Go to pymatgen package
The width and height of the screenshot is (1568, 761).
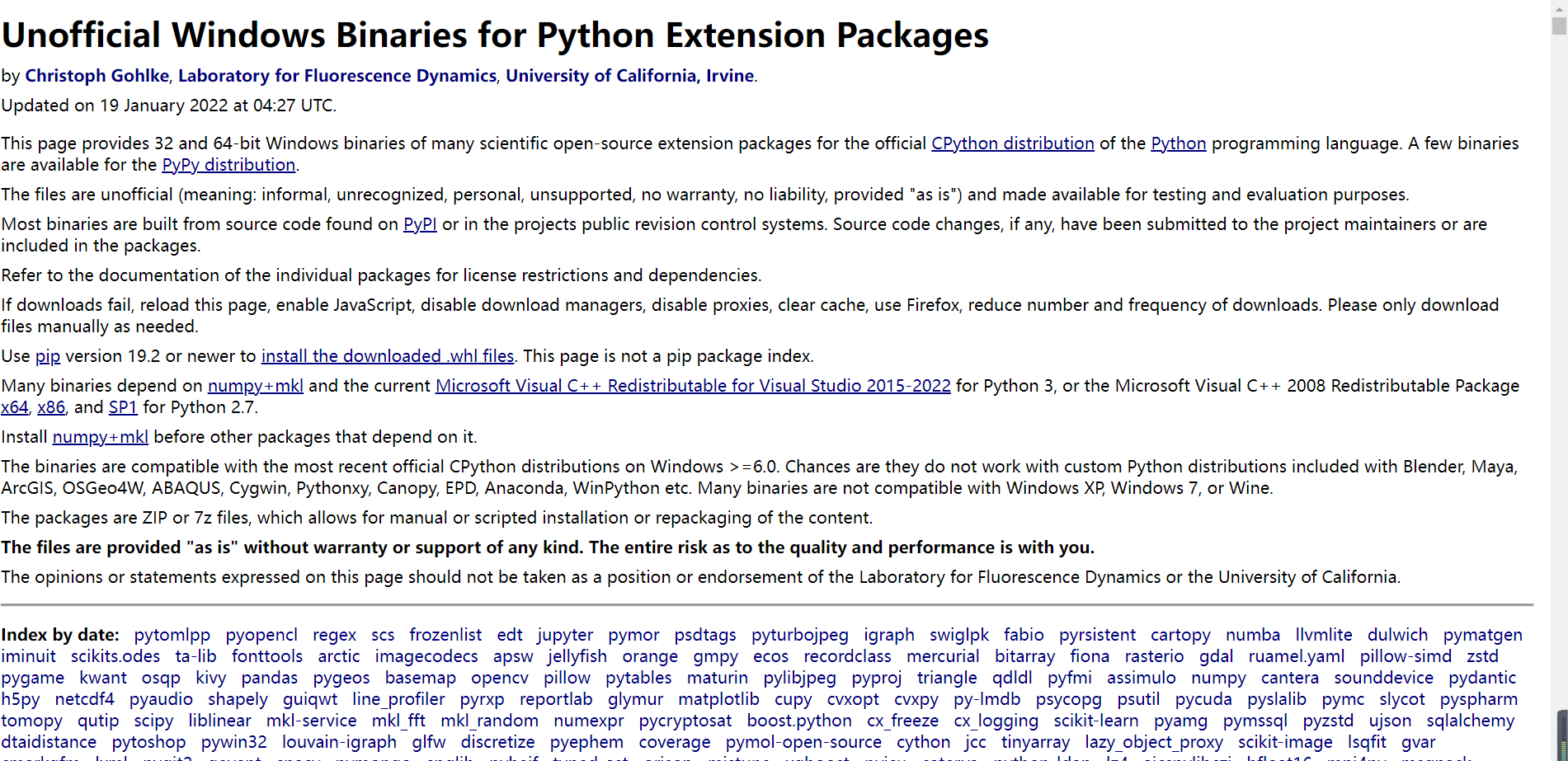(1483, 635)
